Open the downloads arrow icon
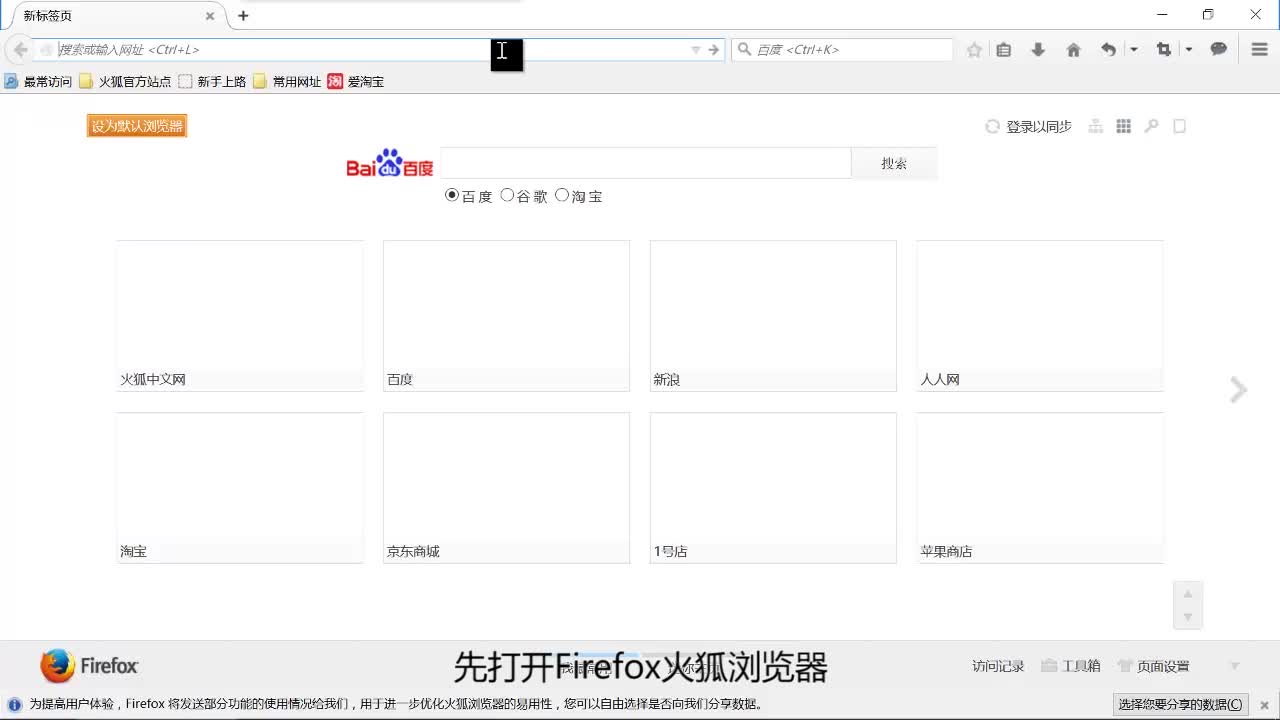The width and height of the screenshot is (1280, 720). pos(1038,50)
